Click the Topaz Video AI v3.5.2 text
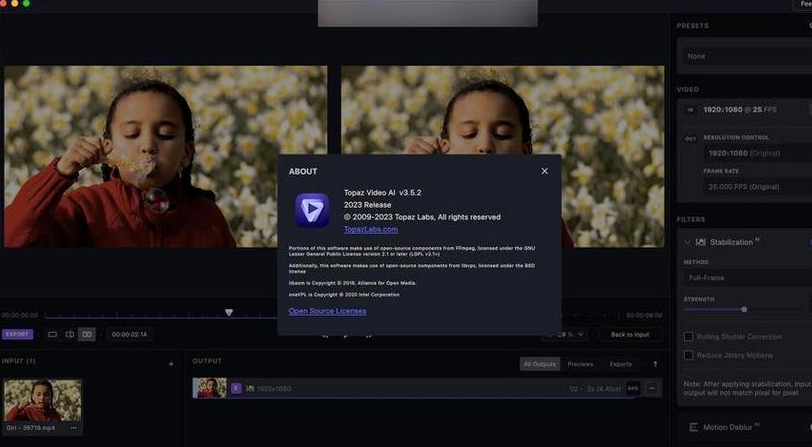This screenshot has width=812, height=447. [382, 192]
